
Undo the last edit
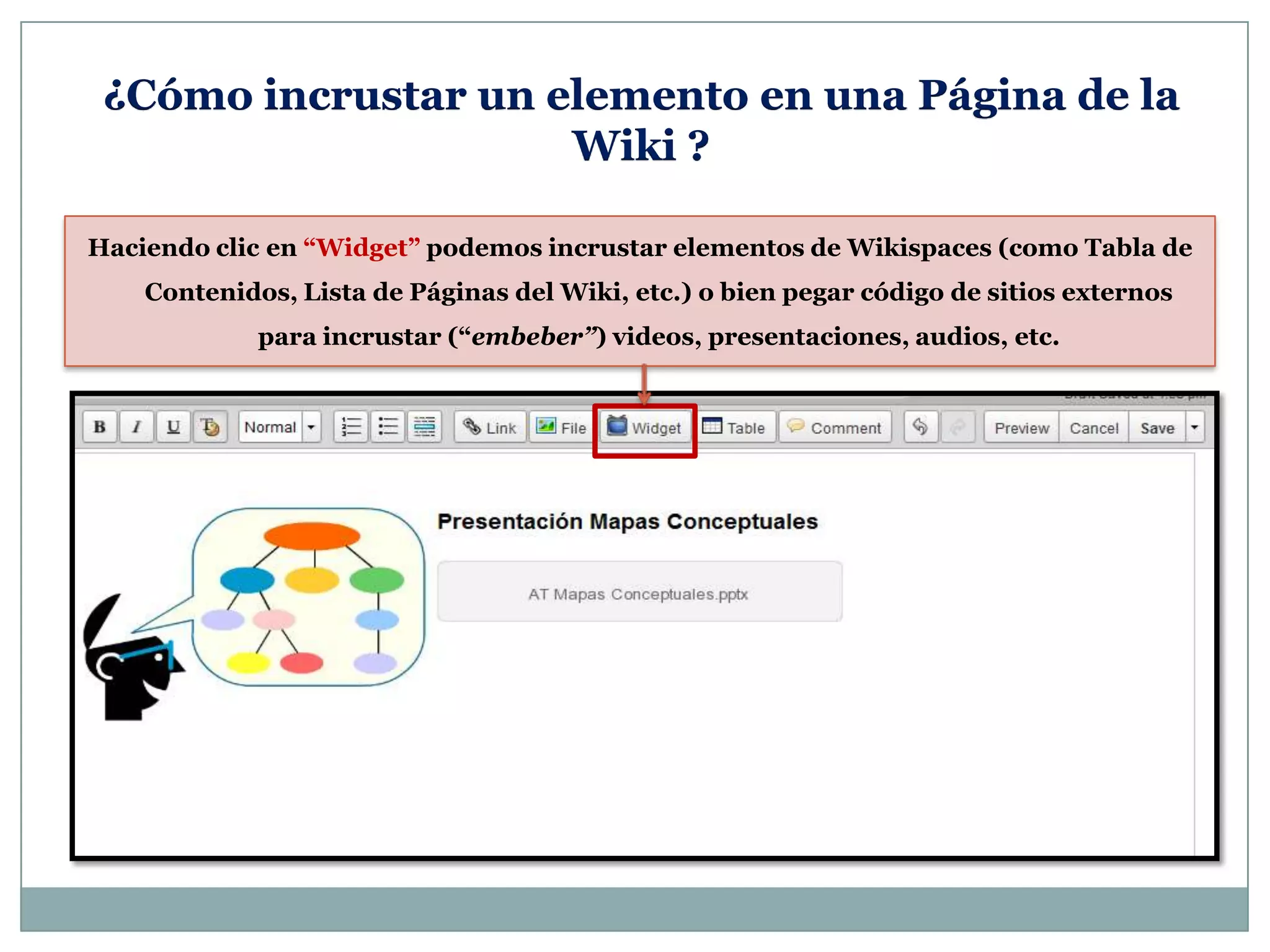click(x=921, y=427)
